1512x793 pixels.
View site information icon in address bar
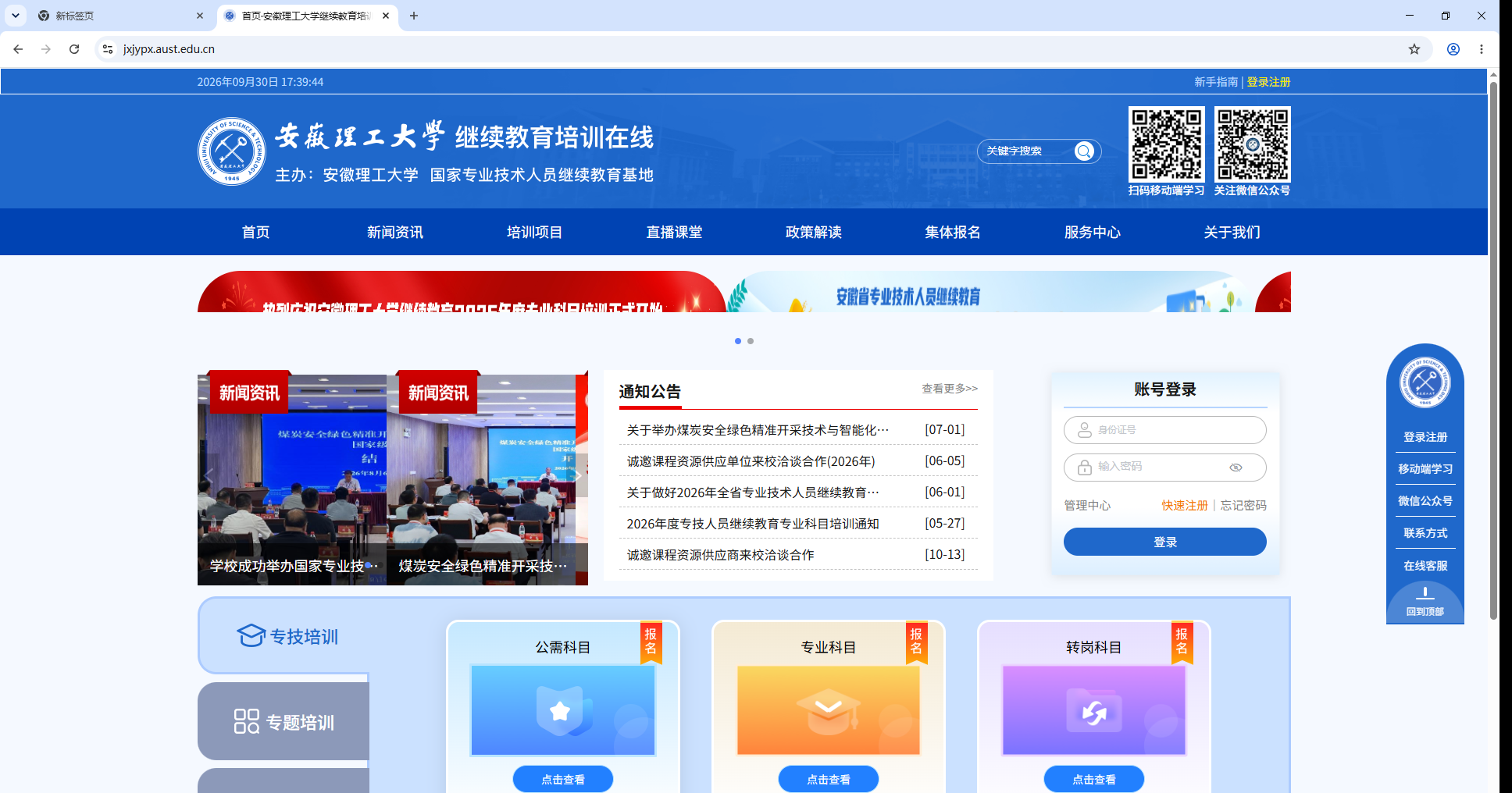click(108, 49)
